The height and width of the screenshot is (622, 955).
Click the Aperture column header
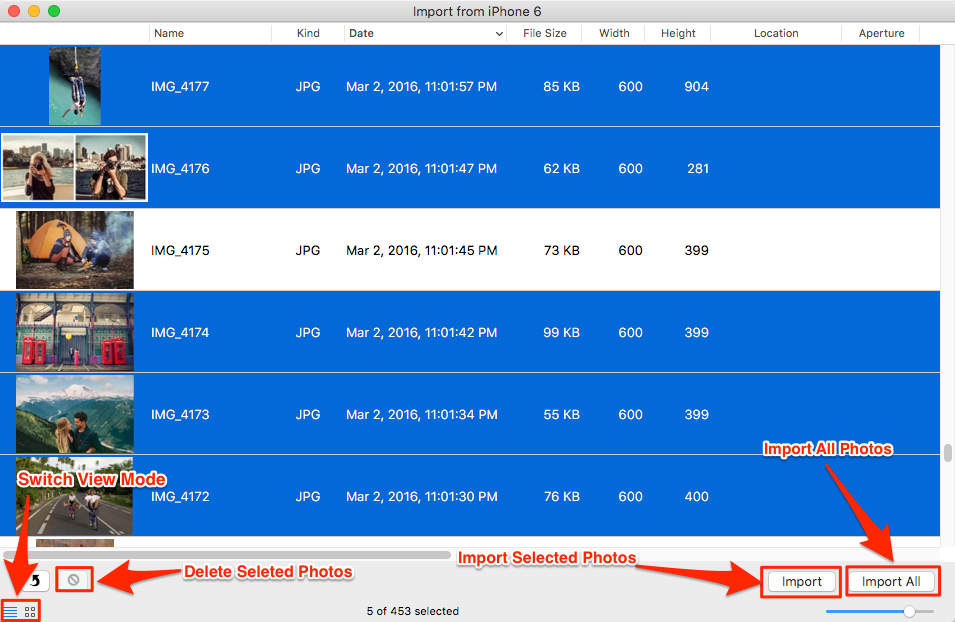(x=881, y=33)
